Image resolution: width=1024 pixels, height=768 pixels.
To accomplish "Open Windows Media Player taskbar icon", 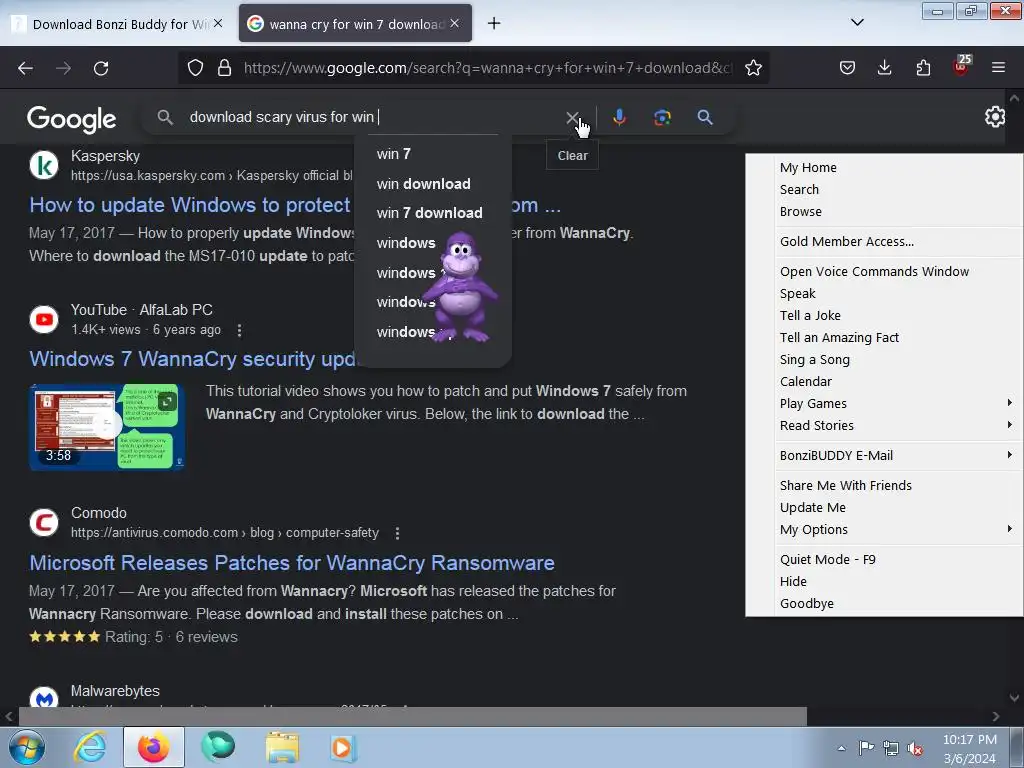I will [x=342, y=748].
